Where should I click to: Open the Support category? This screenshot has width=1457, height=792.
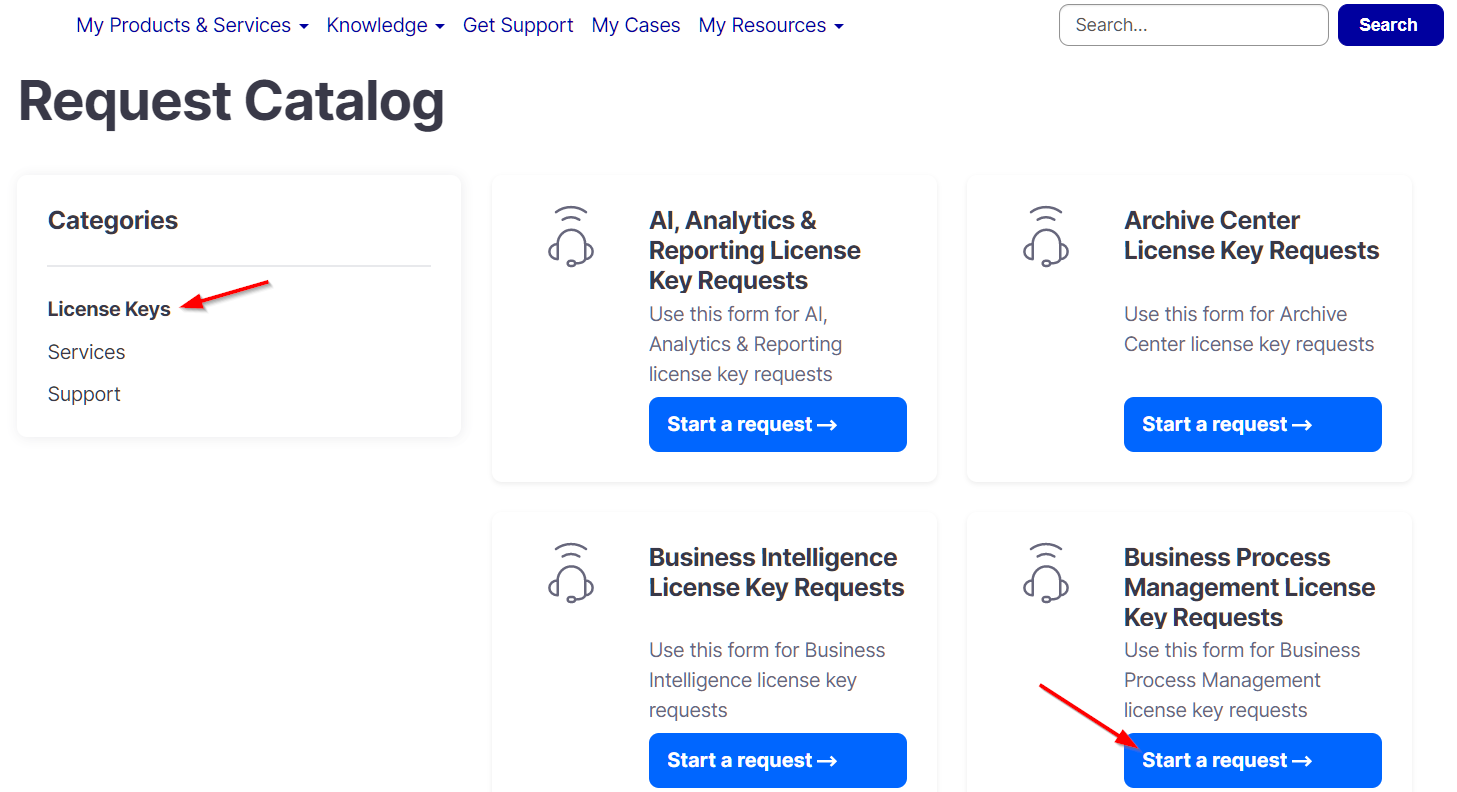point(84,394)
